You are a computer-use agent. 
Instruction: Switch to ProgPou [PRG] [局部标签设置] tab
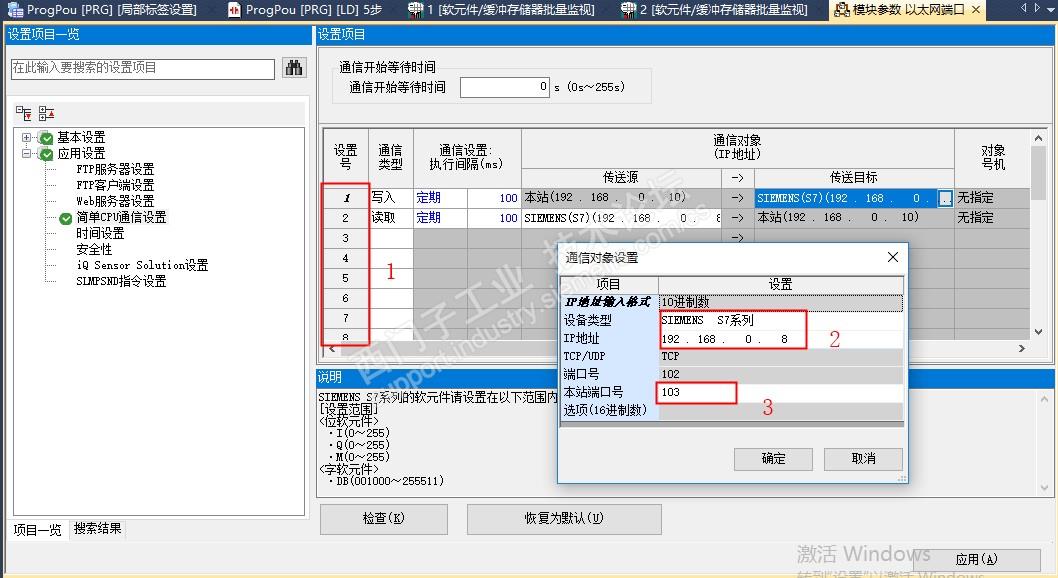point(101,9)
